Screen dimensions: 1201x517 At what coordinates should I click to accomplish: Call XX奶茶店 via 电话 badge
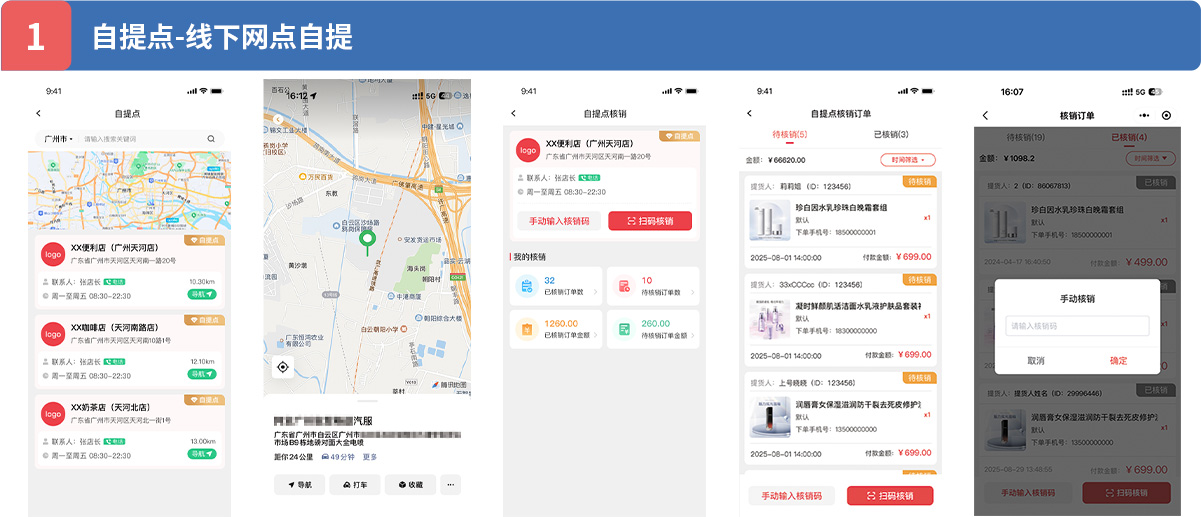click(115, 441)
